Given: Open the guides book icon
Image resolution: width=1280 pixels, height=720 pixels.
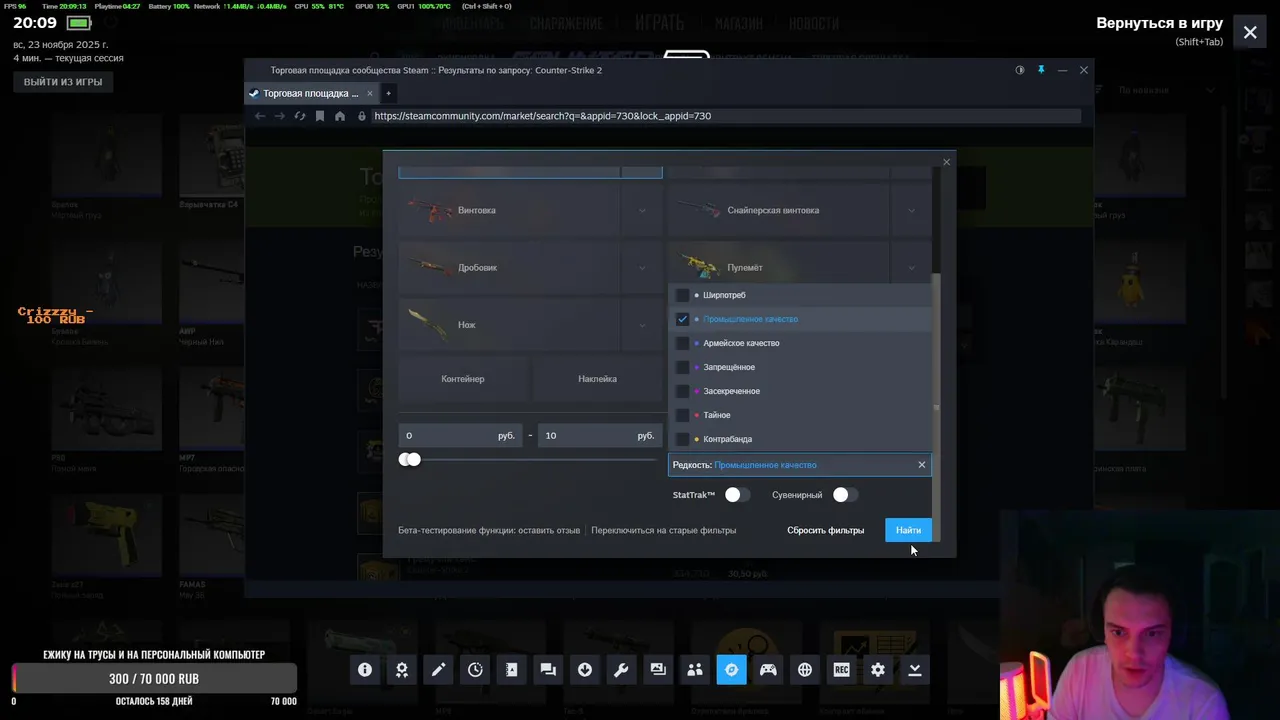Looking at the screenshot, I should pyautogui.click(x=512, y=670).
